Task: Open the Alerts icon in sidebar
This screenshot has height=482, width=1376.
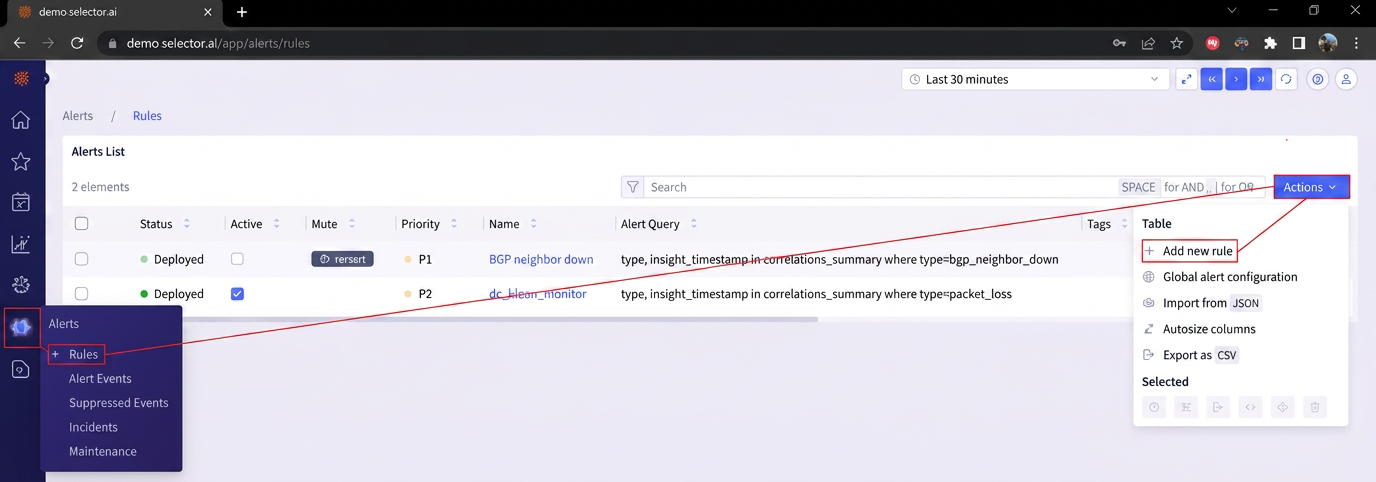Action: (21, 327)
